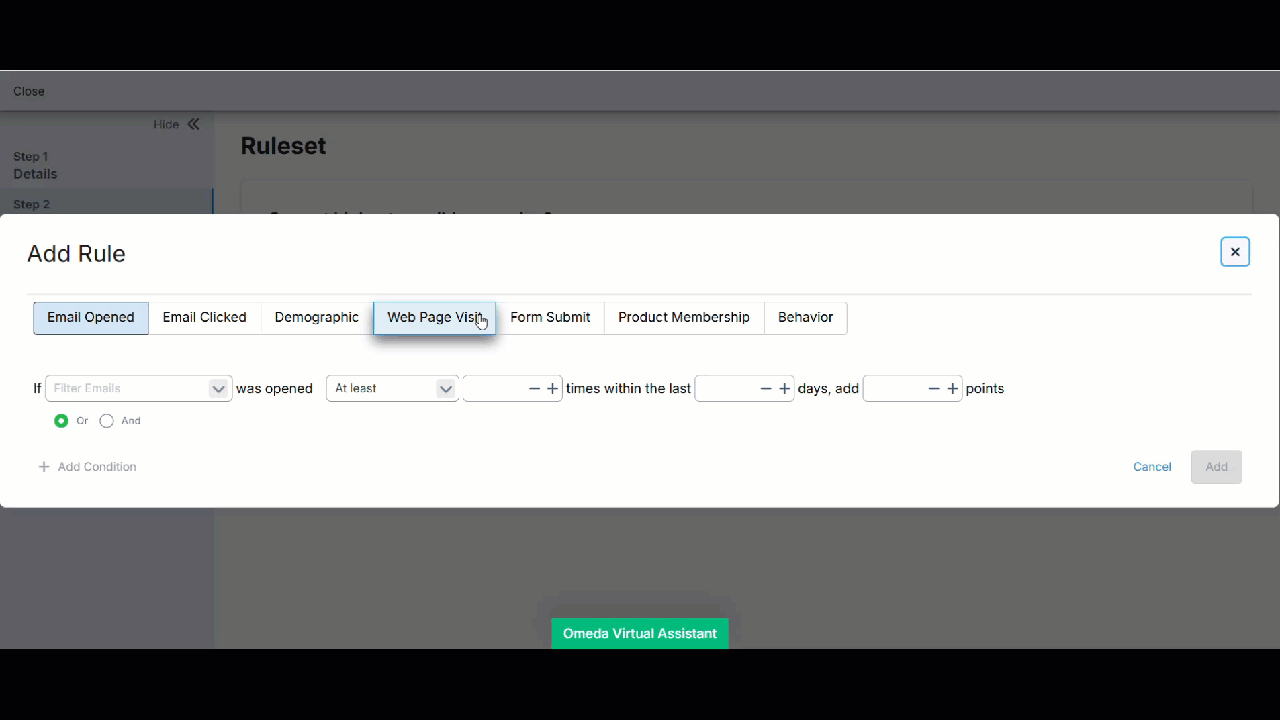Click Add Condition
This screenshot has width=1280, height=720.
point(88,467)
